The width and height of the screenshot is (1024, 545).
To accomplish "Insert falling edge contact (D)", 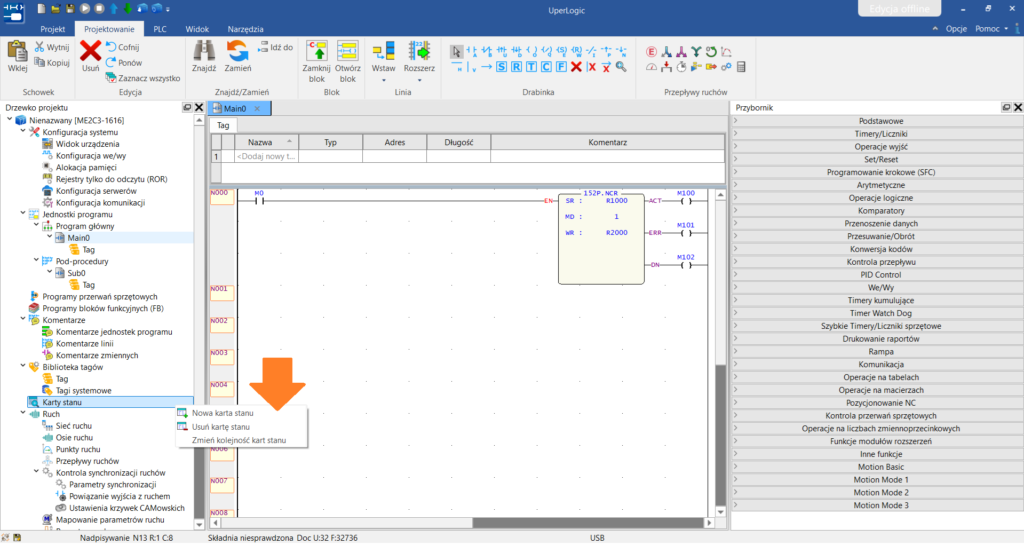I will pyautogui.click(x=517, y=52).
